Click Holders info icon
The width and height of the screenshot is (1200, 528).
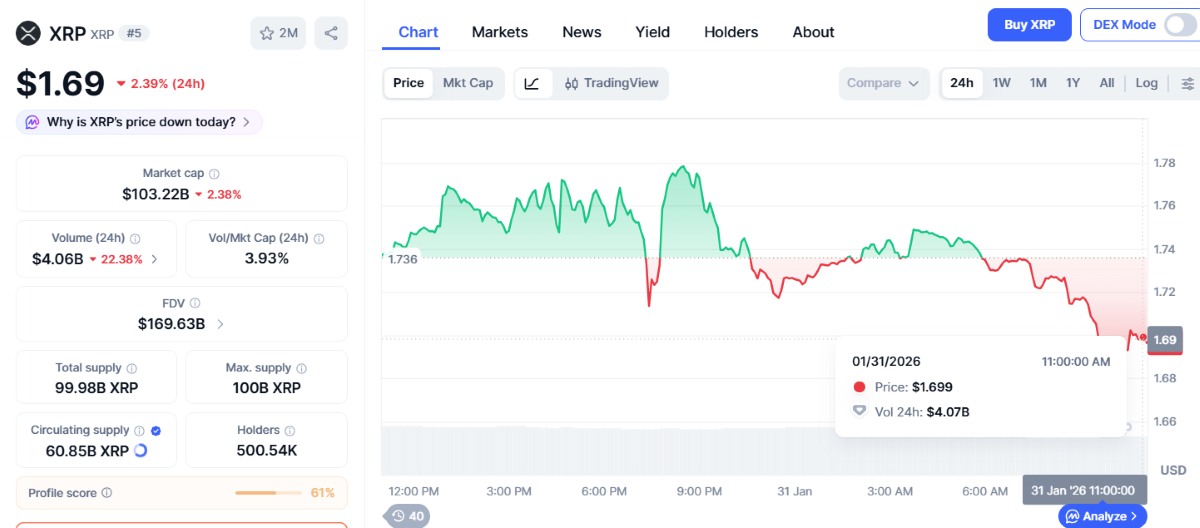point(291,431)
